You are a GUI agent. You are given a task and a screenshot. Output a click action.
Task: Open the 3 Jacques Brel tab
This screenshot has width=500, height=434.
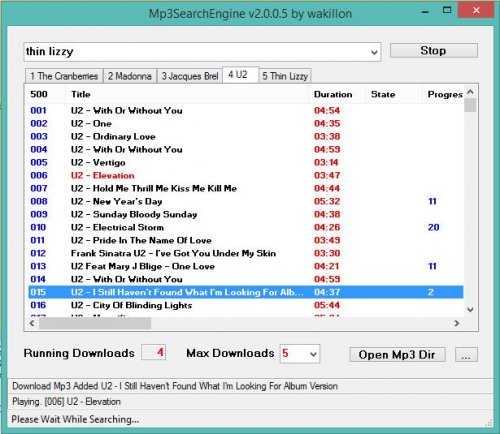(190, 76)
